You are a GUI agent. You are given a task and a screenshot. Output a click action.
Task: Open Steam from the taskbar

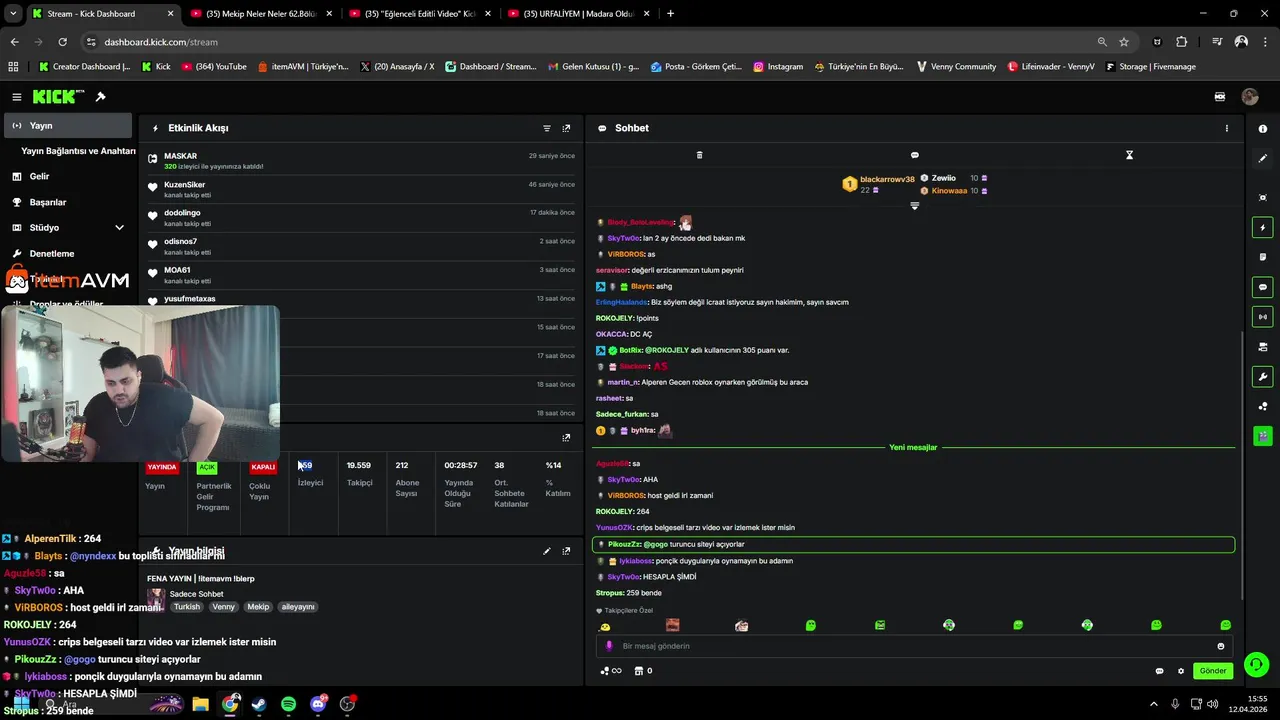pyautogui.click(x=259, y=704)
